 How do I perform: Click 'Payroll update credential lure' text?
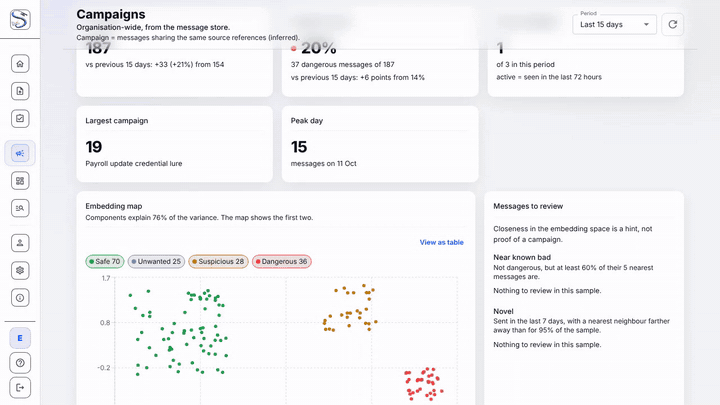134,163
